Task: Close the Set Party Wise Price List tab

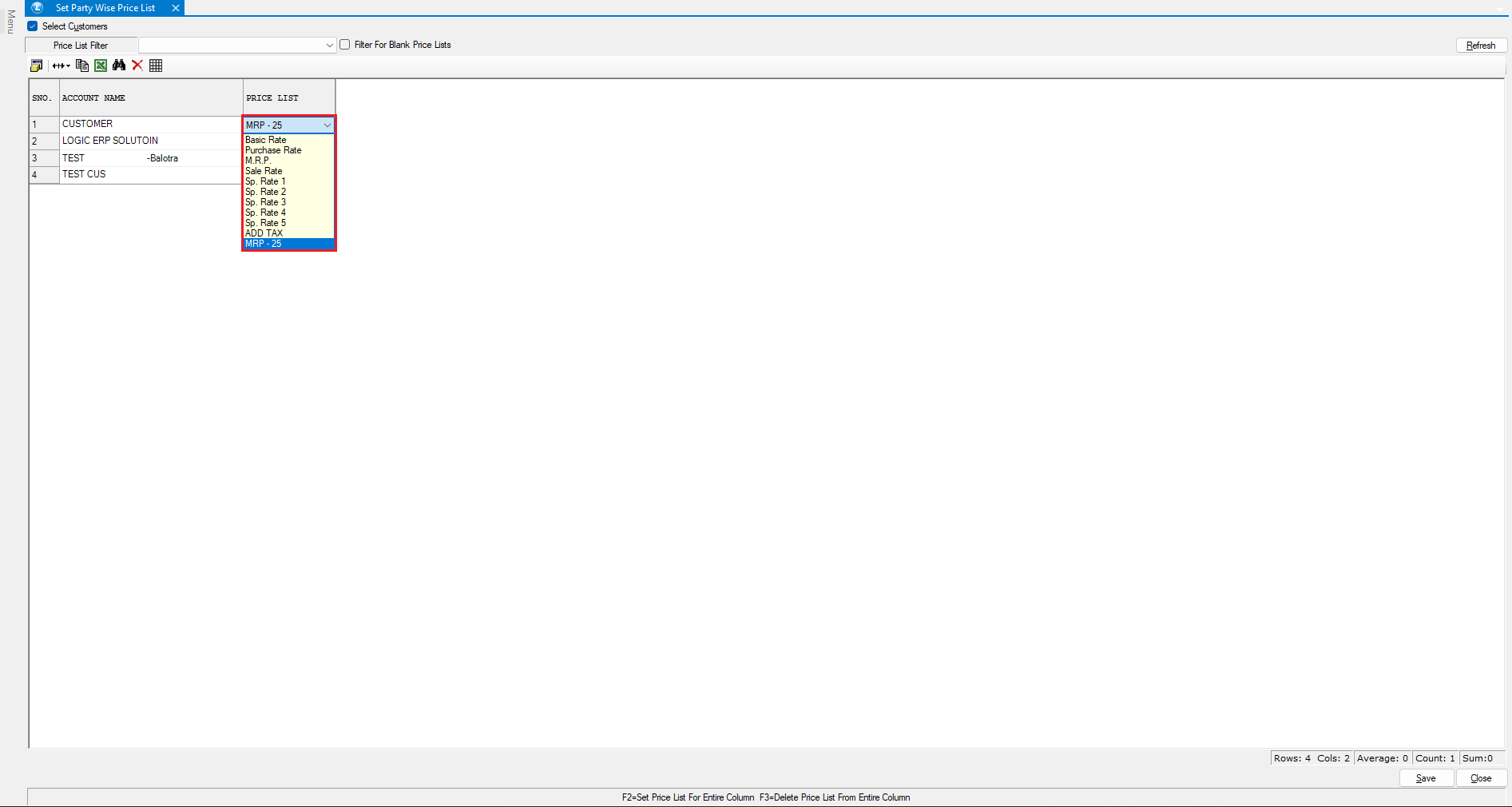Action: point(176,8)
